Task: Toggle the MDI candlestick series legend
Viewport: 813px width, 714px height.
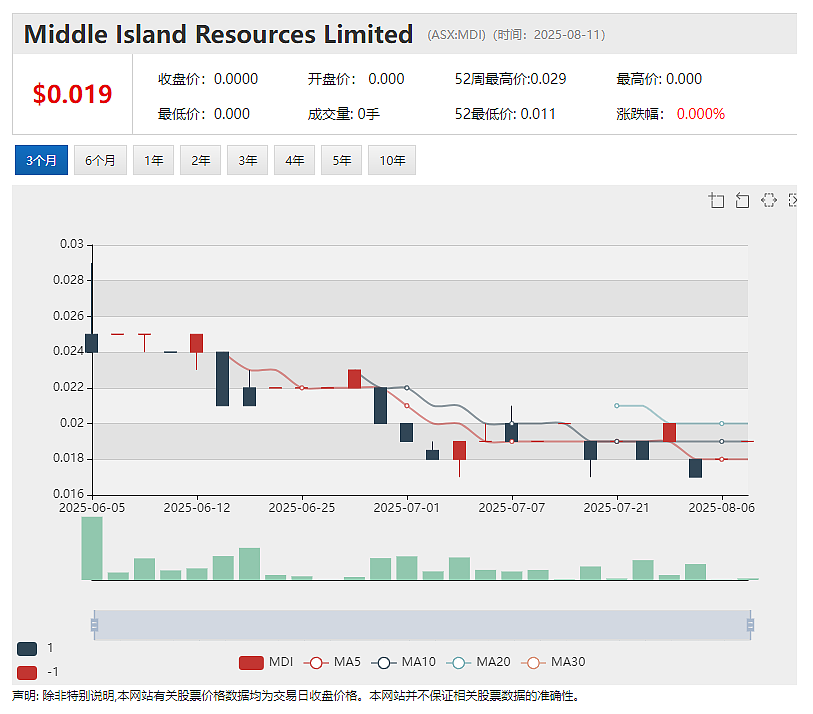Action: click(x=266, y=662)
